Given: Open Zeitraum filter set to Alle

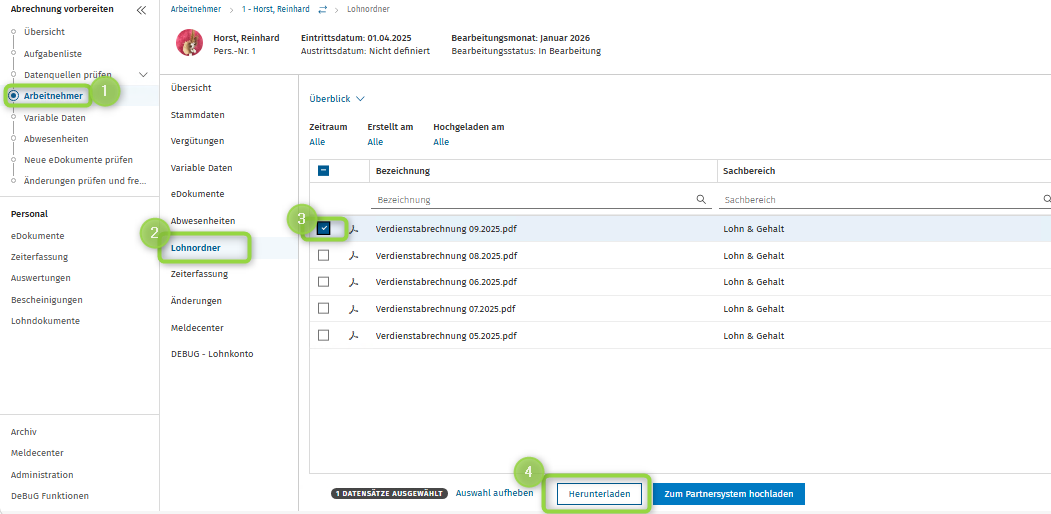Looking at the screenshot, I should 317,142.
